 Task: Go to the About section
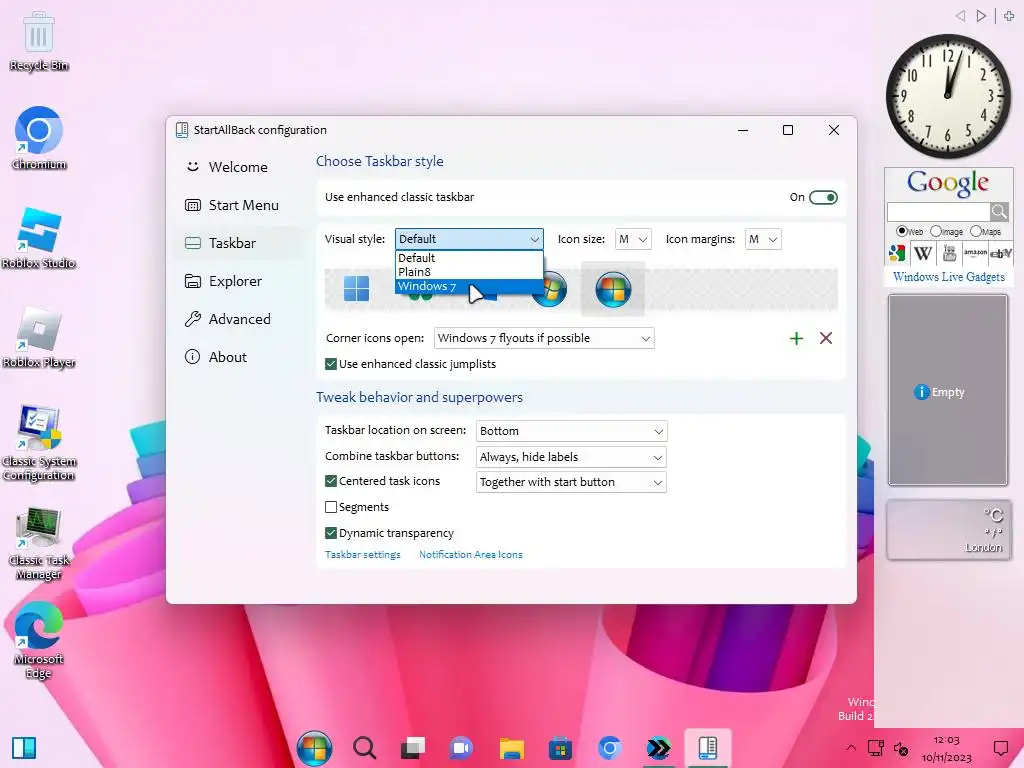click(x=238, y=357)
